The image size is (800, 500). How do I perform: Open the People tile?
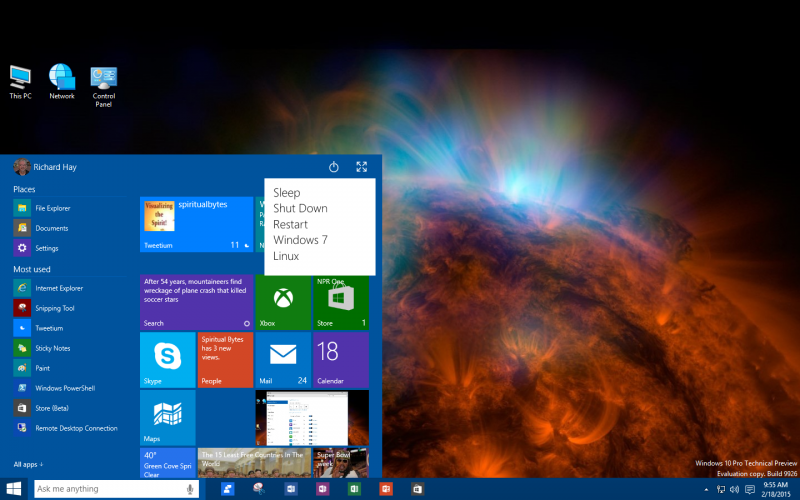[x=226, y=360]
